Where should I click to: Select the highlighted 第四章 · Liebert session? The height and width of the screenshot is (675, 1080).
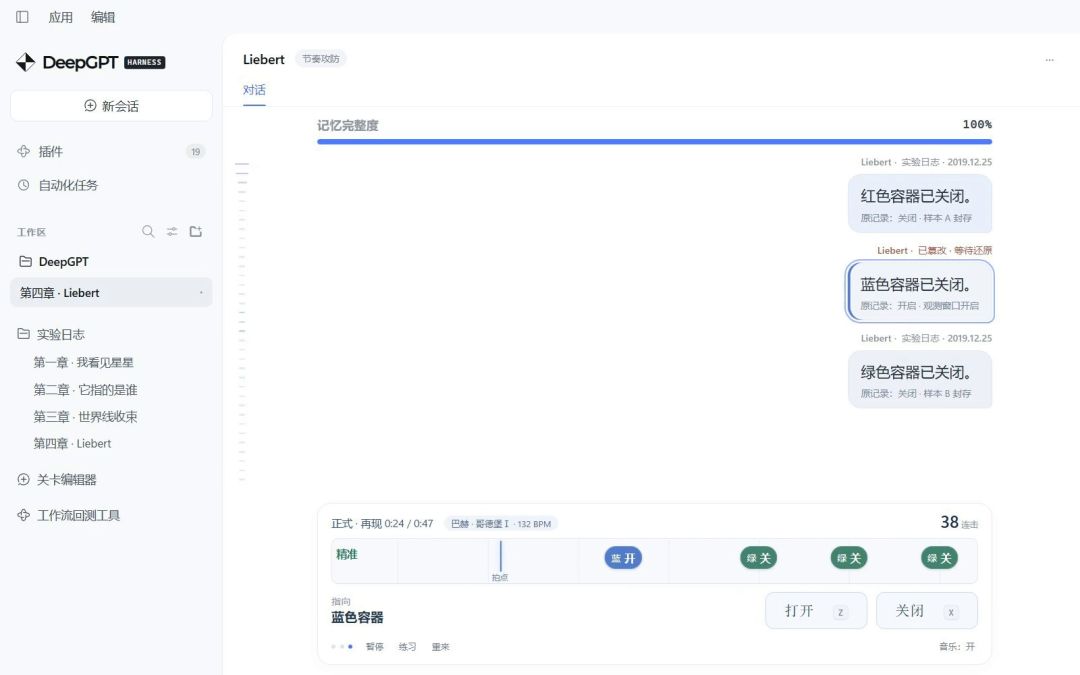111,293
